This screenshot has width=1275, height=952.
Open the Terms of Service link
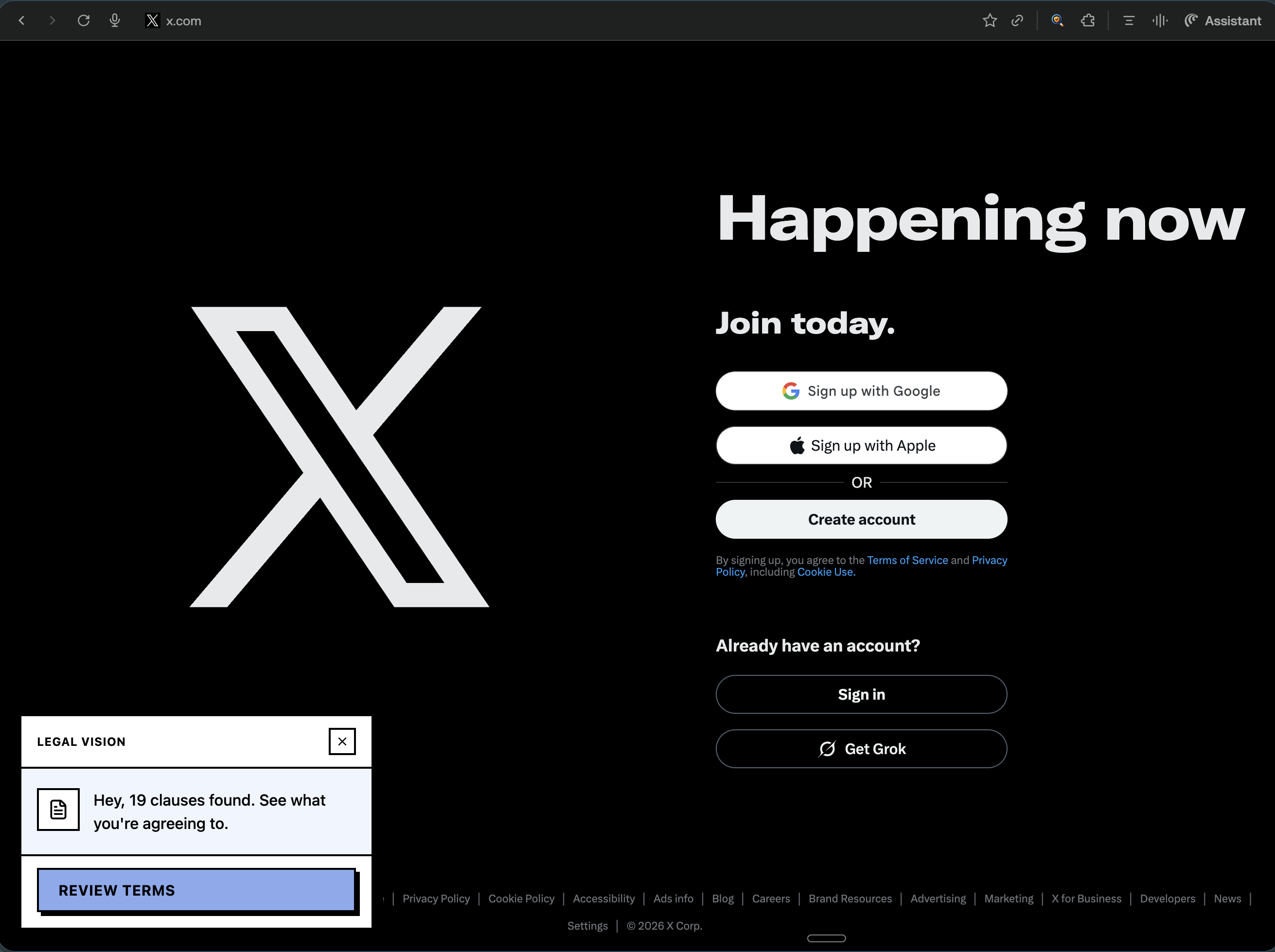click(907, 560)
